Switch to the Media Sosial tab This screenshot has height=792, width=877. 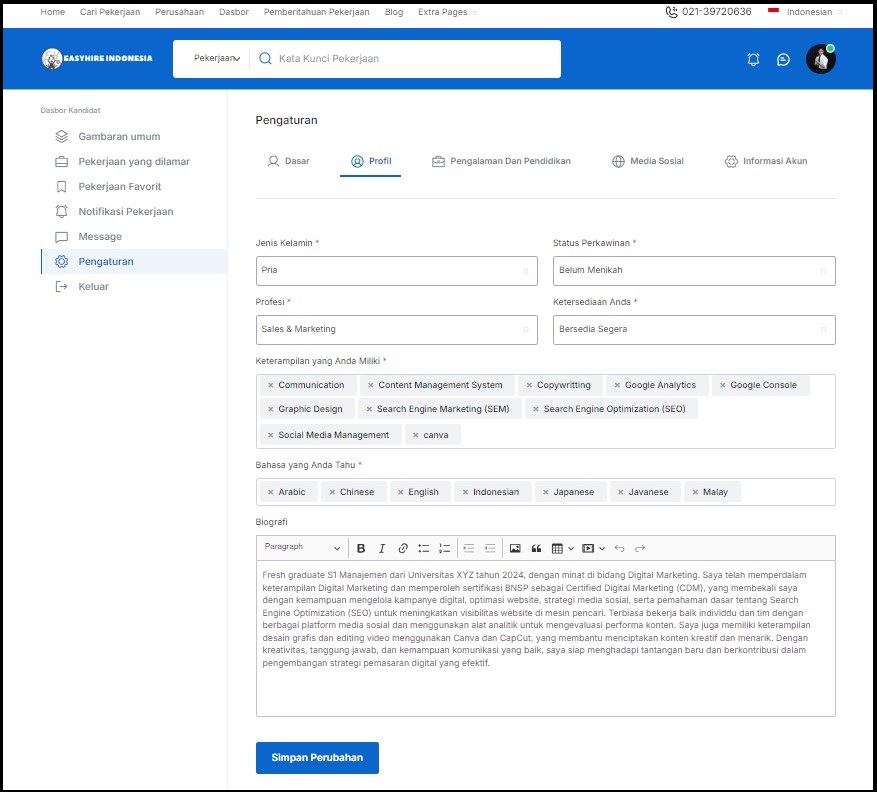pyautogui.click(x=648, y=161)
